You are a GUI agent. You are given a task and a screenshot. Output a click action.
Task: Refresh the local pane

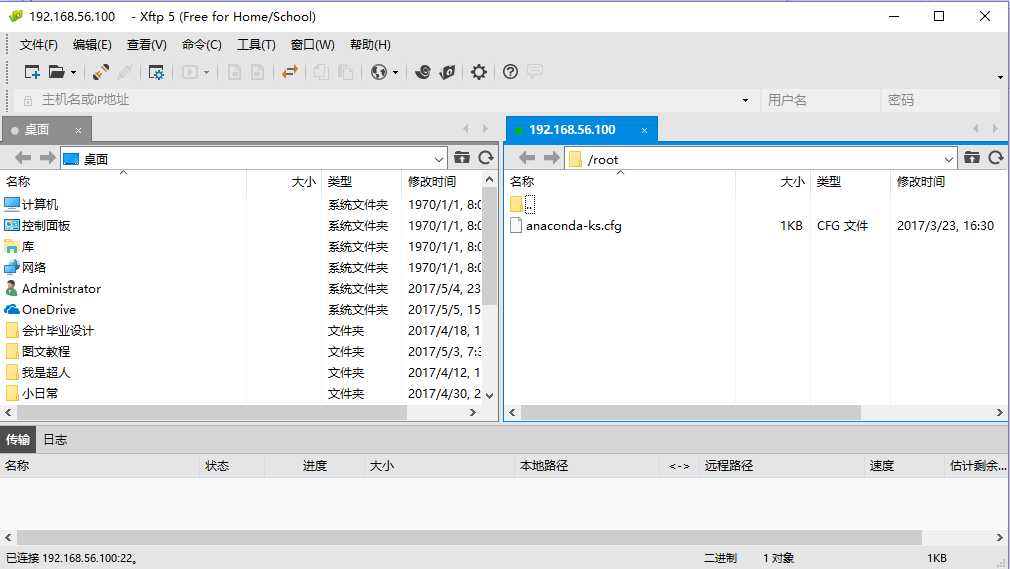pos(486,157)
